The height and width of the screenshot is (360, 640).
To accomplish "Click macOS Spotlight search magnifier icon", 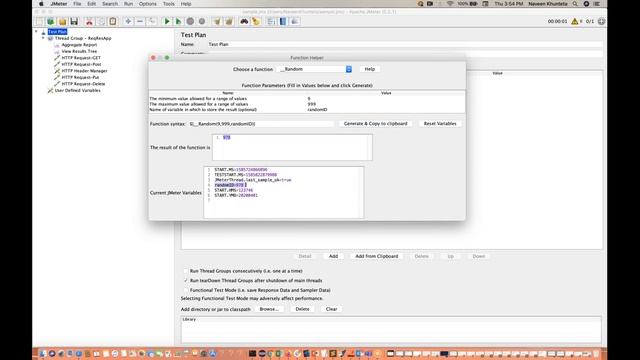I will (x=575, y=4).
